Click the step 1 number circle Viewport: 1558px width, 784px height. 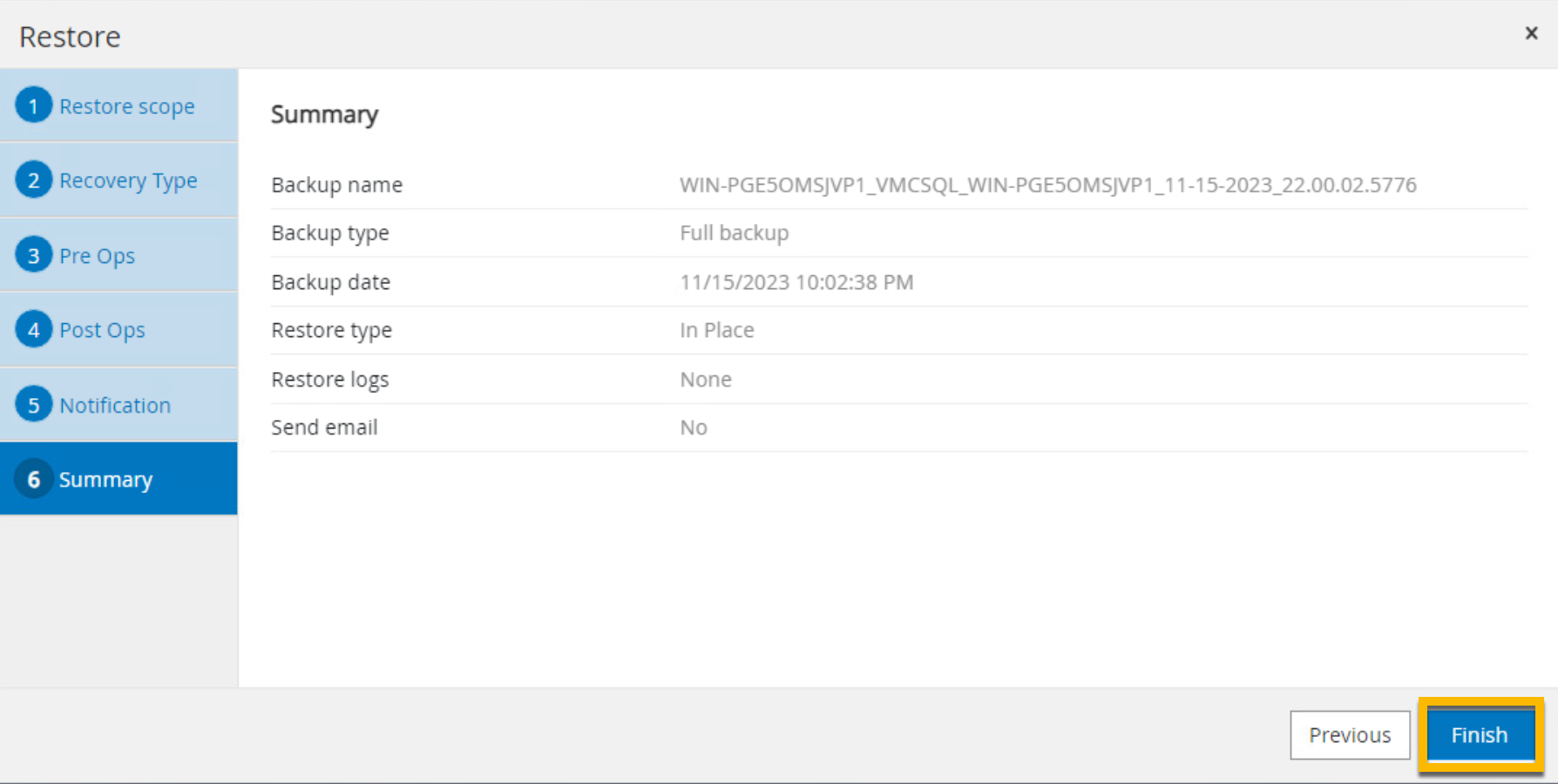(x=34, y=105)
